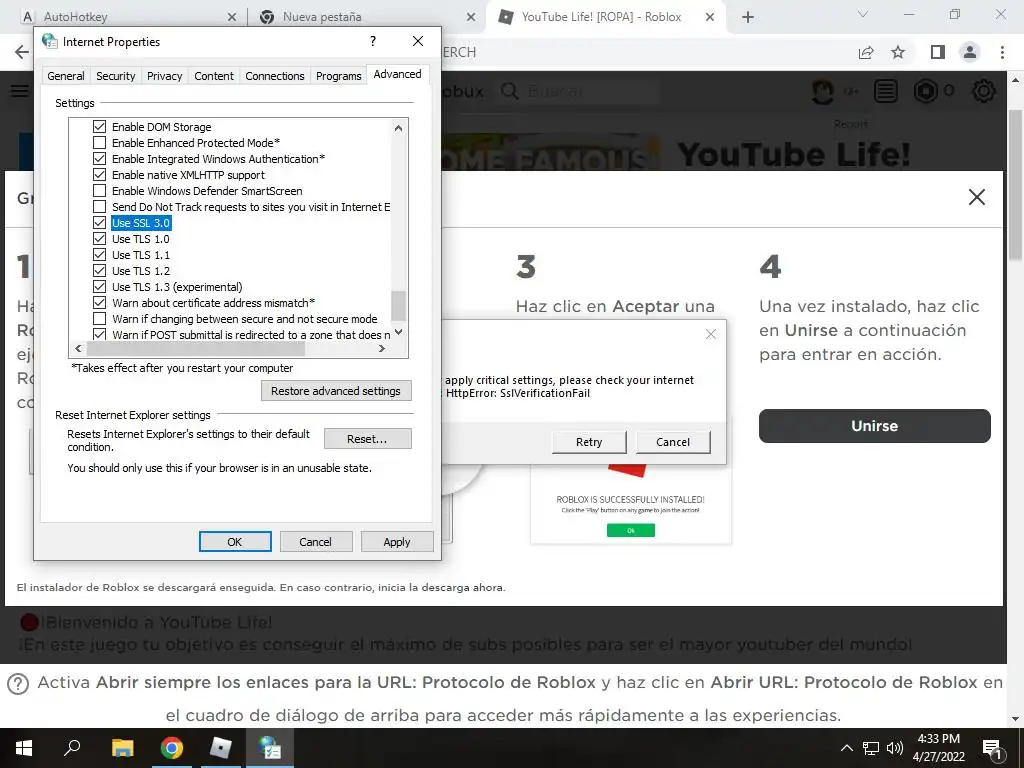Screen dimensions: 1024x768
Task: Open the volume speaker tray icon
Action: click(895, 748)
